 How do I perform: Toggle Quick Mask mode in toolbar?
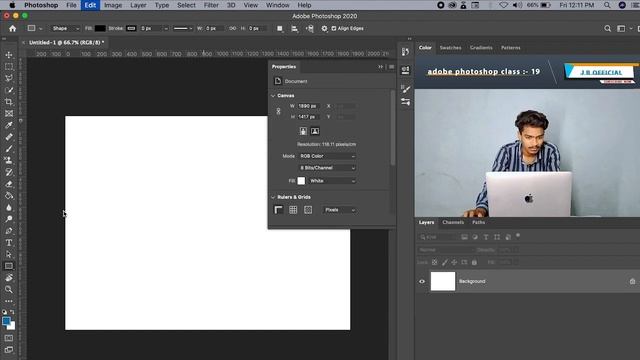tap(9, 338)
